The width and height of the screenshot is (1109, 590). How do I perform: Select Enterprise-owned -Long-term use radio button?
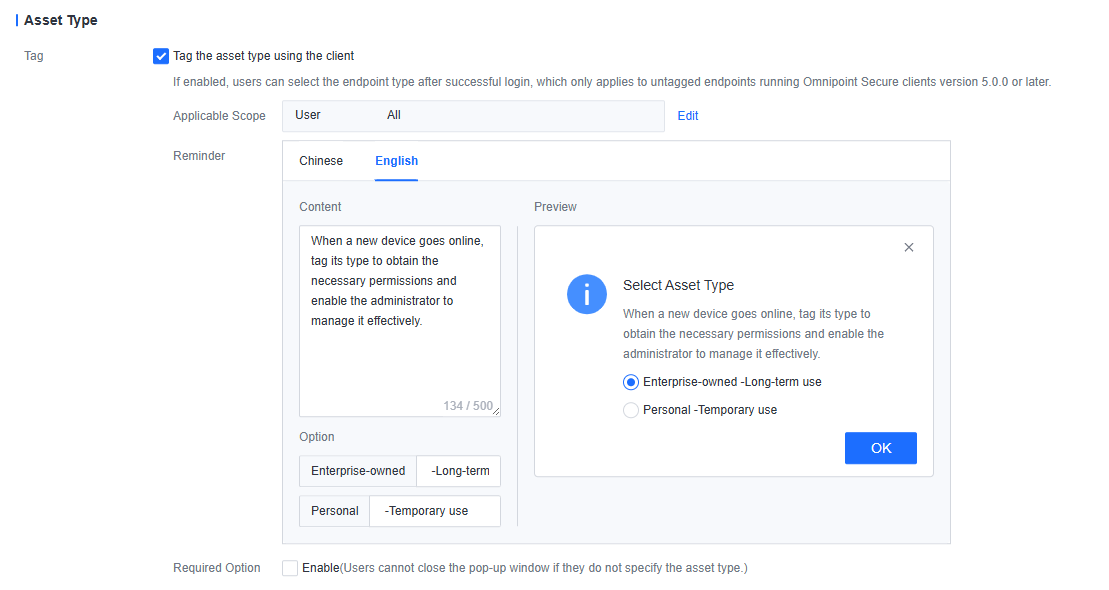pos(631,382)
